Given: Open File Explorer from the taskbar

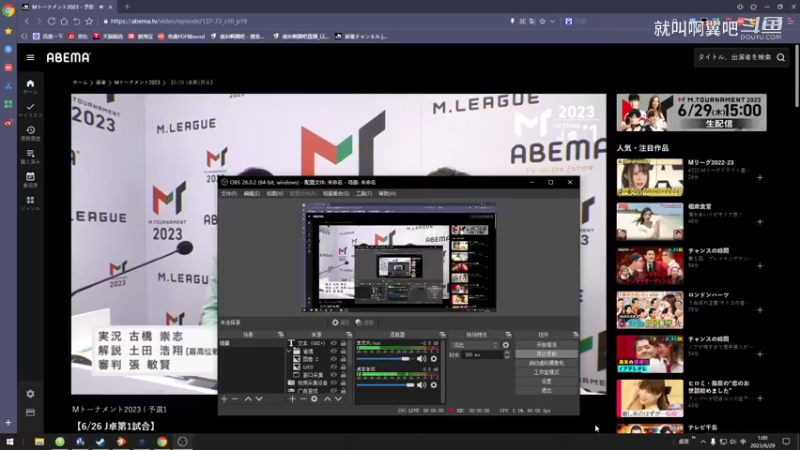Looking at the screenshot, I should tap(39, 441).
